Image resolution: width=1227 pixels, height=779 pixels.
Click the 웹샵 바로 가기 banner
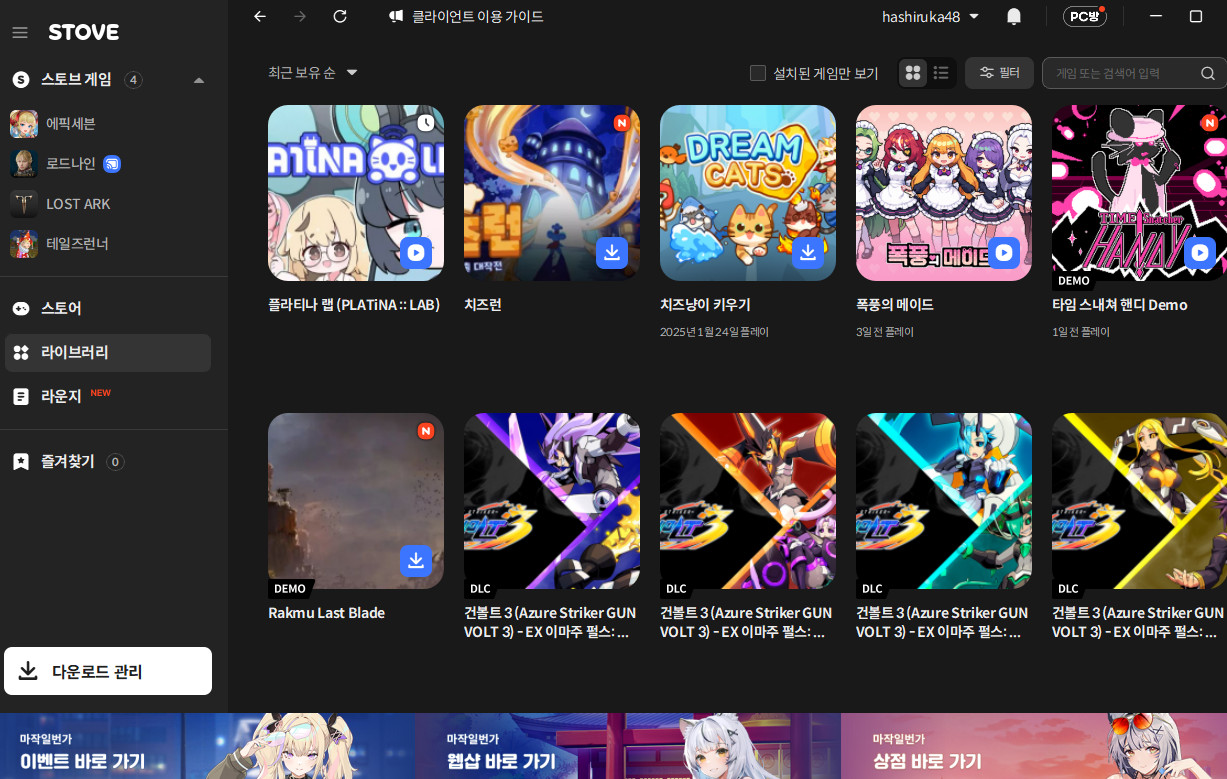628,746
